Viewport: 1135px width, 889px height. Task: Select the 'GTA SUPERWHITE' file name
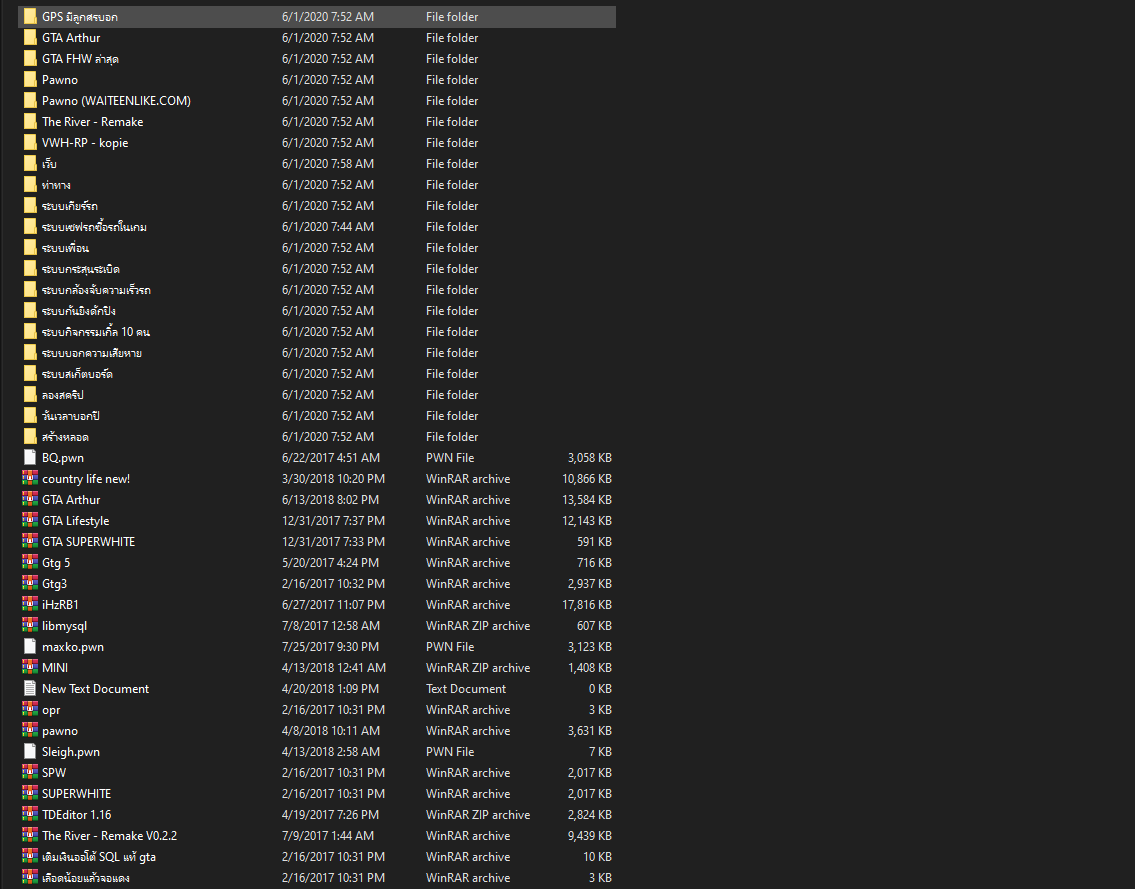[x=88, y=542]
